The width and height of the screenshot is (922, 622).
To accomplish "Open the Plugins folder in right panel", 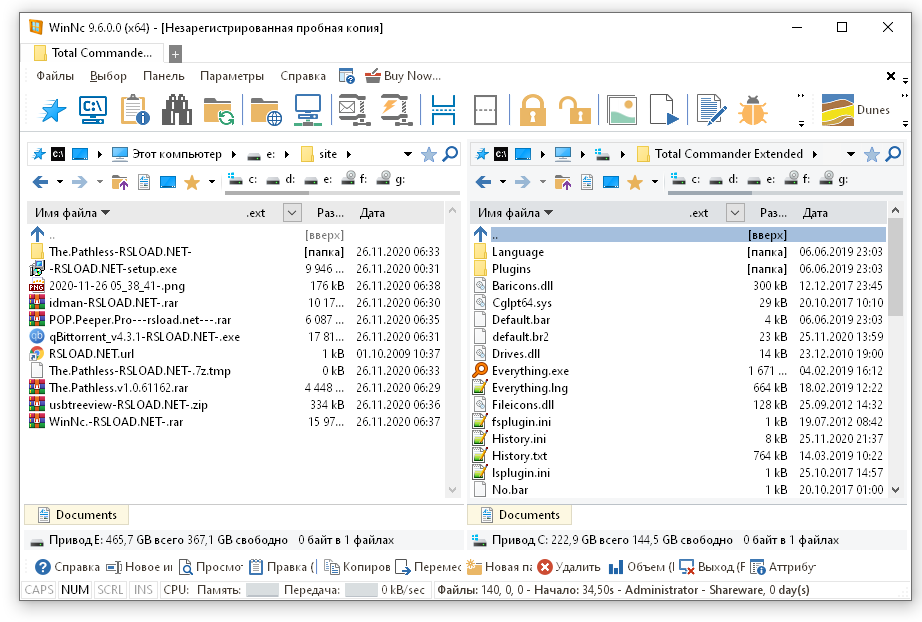I will 511,269.
